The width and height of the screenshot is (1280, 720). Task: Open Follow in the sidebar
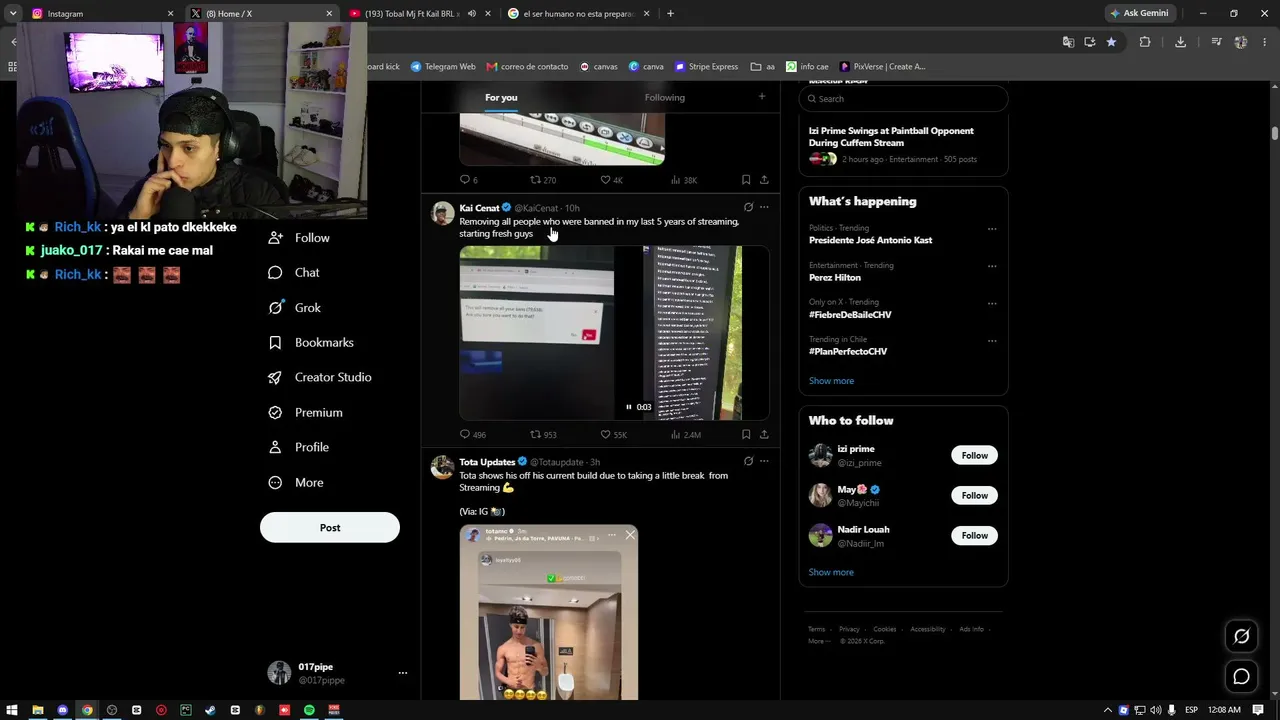[x=299, y=238]
